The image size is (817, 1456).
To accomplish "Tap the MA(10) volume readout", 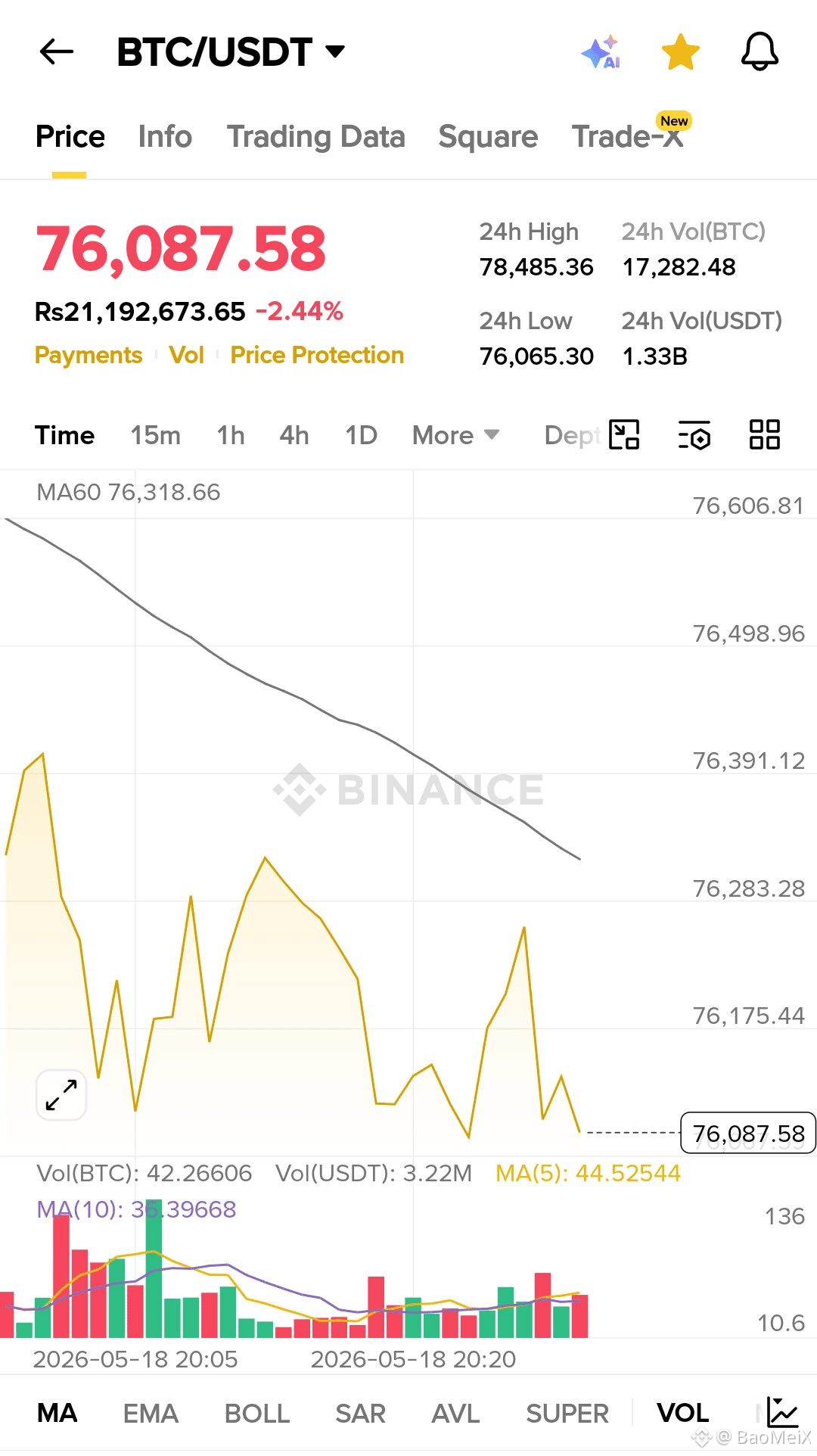I will 136,1210.
